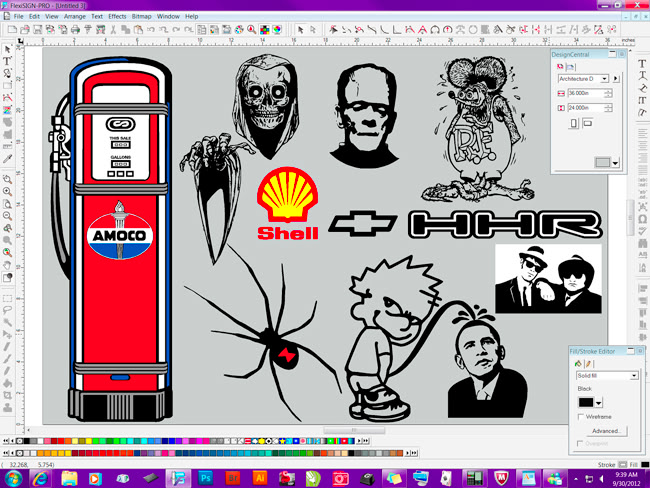650x488 pixels.
Task: Open the Effects menu
Action: (117, 17)
